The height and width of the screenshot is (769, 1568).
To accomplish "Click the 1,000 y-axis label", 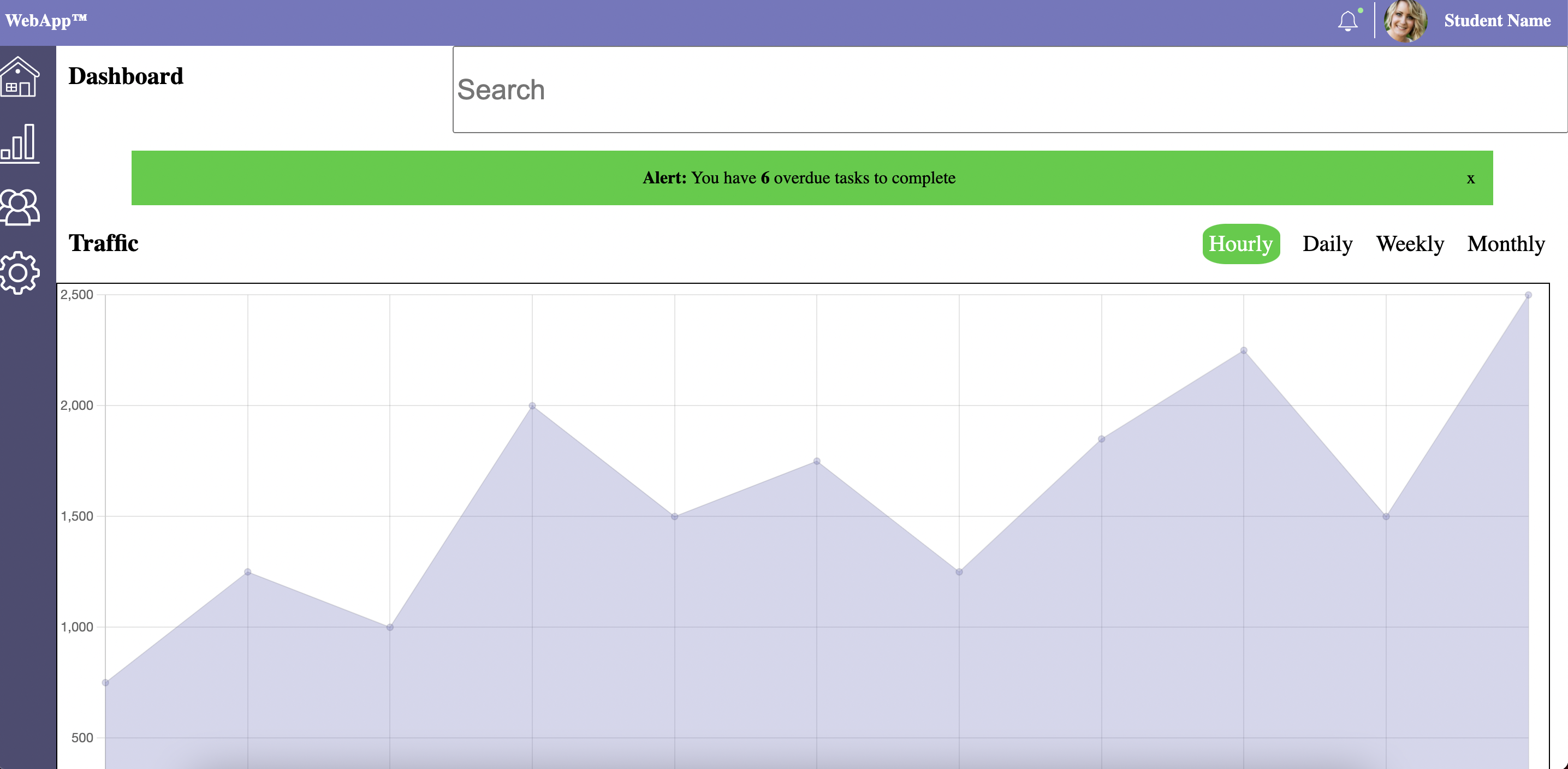I will point(76,627).
